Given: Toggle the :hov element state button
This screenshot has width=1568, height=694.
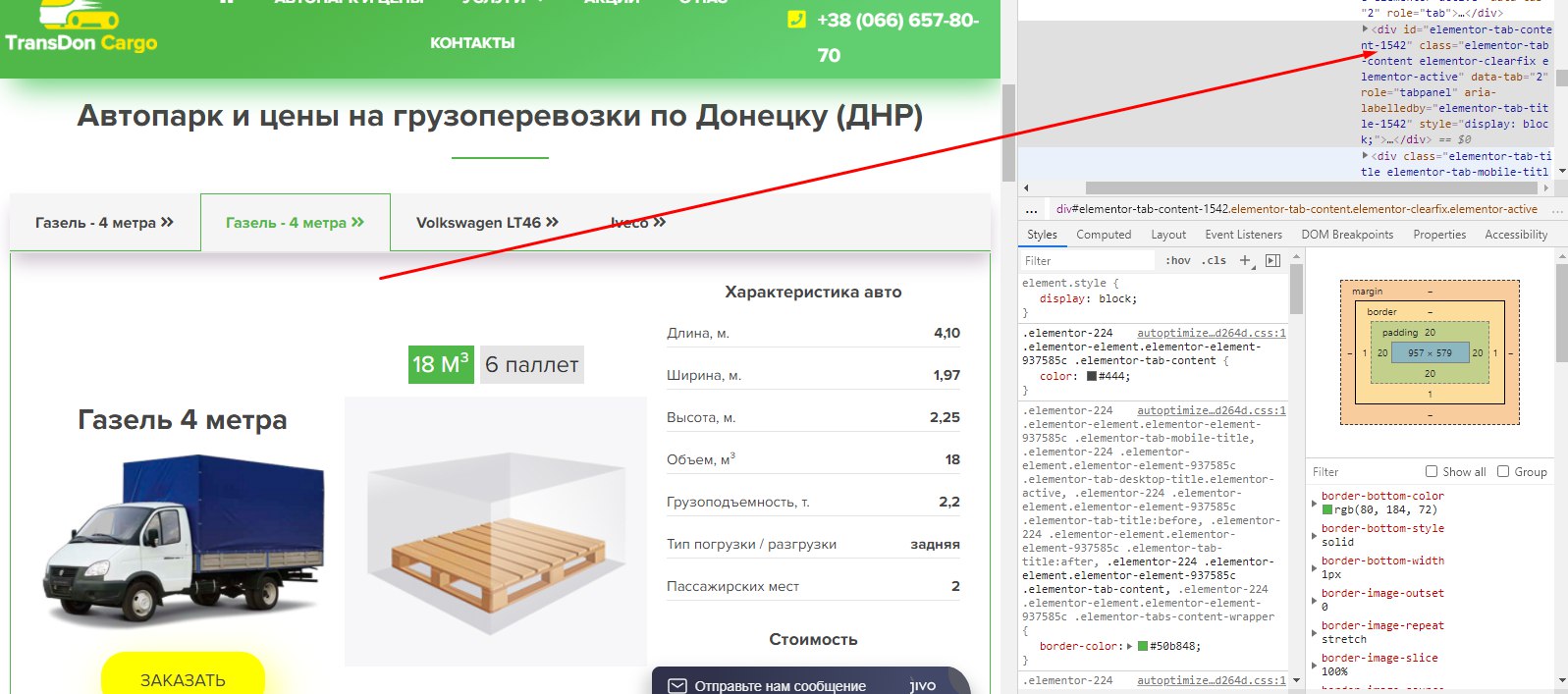Looking at the screenshot, I should 1177,260.
